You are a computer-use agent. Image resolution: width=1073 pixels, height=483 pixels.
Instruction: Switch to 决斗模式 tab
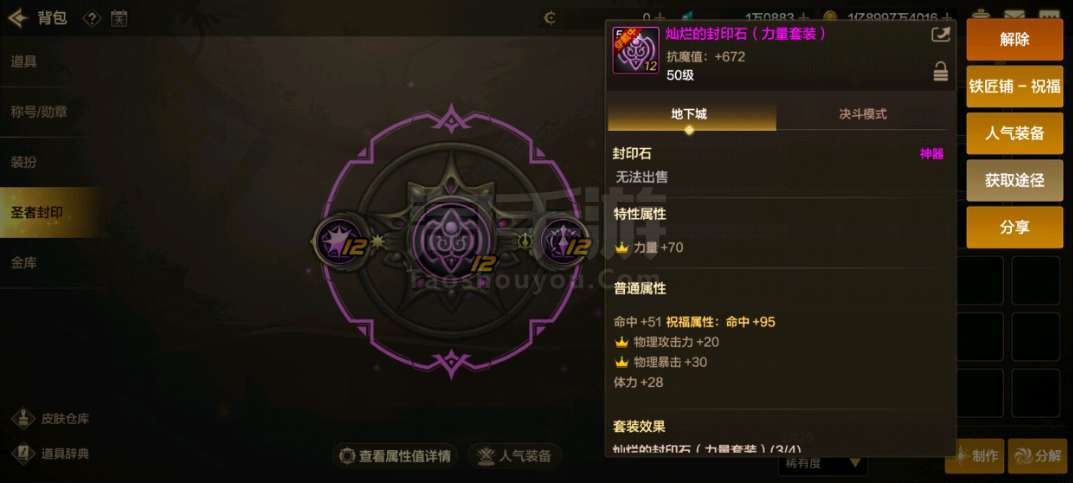[x=862, y=114]
